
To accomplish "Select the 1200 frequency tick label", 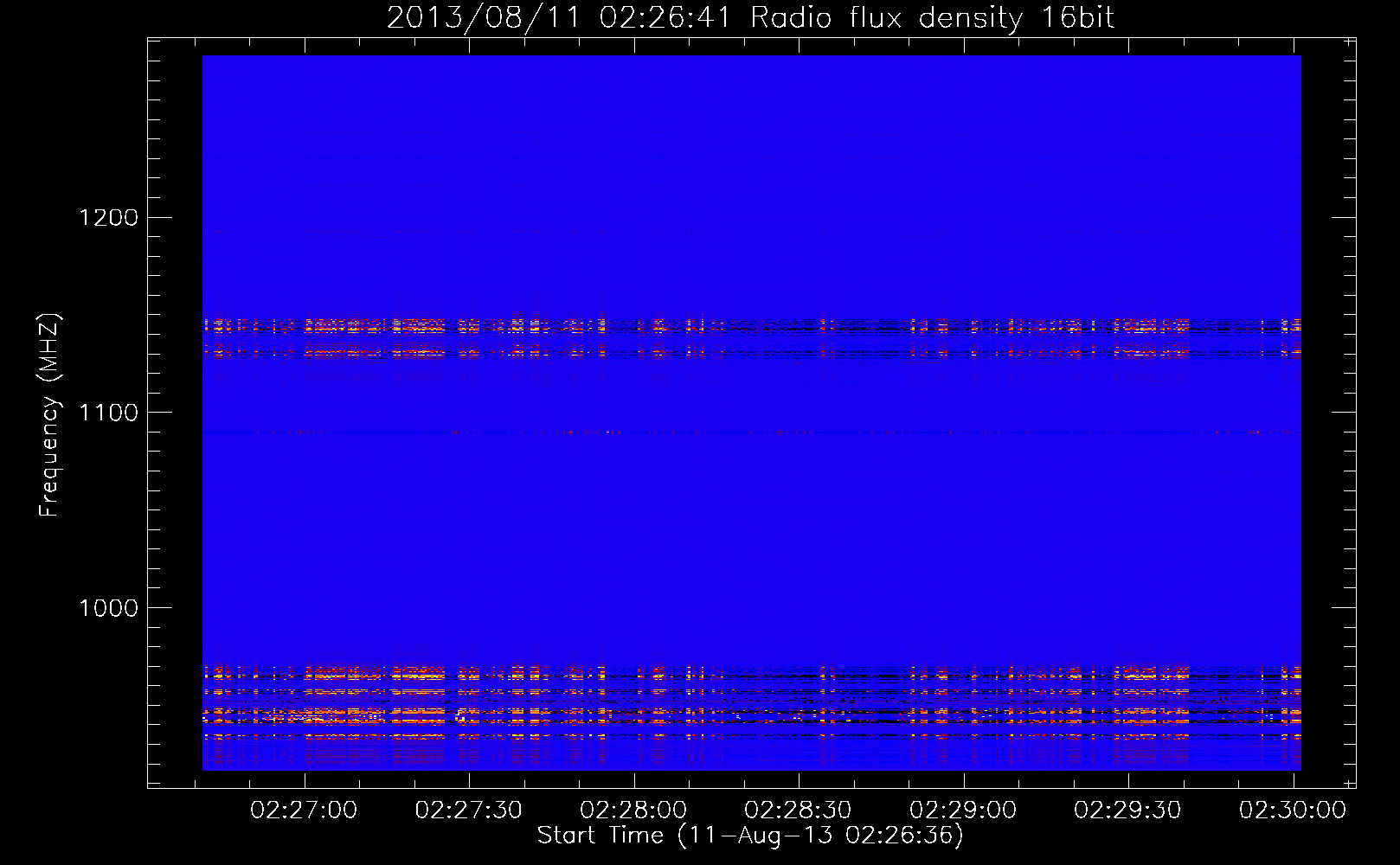I will [x=109, y=217].
